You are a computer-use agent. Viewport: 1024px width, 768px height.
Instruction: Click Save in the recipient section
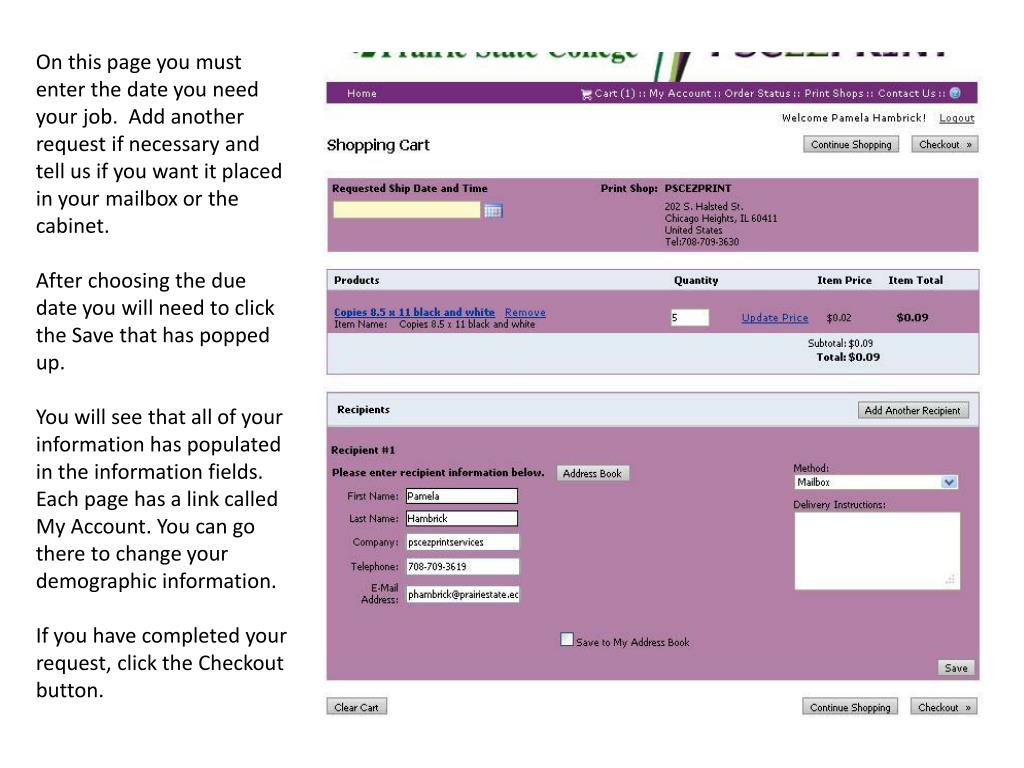[x=956, y=668]
